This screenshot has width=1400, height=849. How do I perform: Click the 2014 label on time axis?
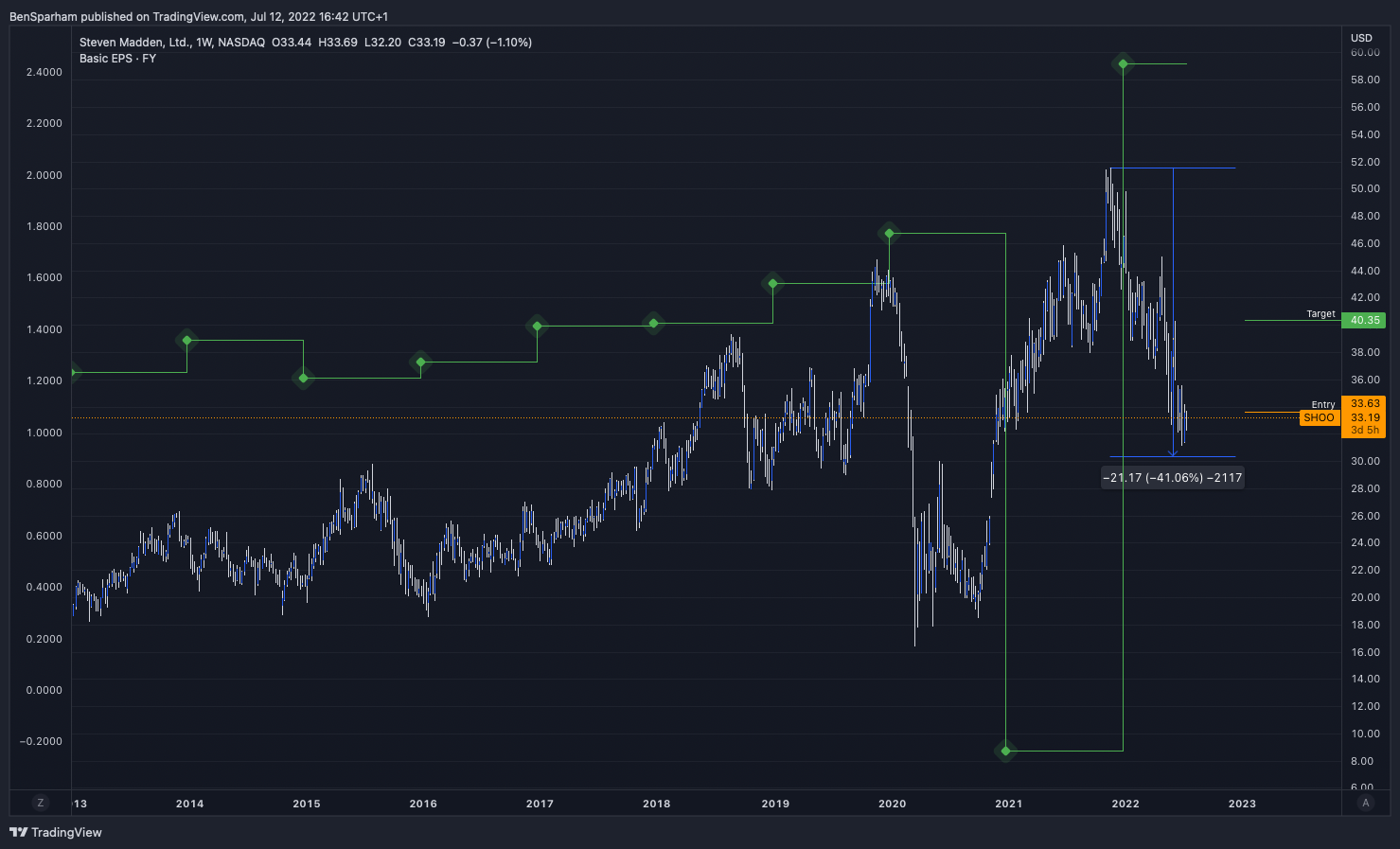click(x=189, y=804)
